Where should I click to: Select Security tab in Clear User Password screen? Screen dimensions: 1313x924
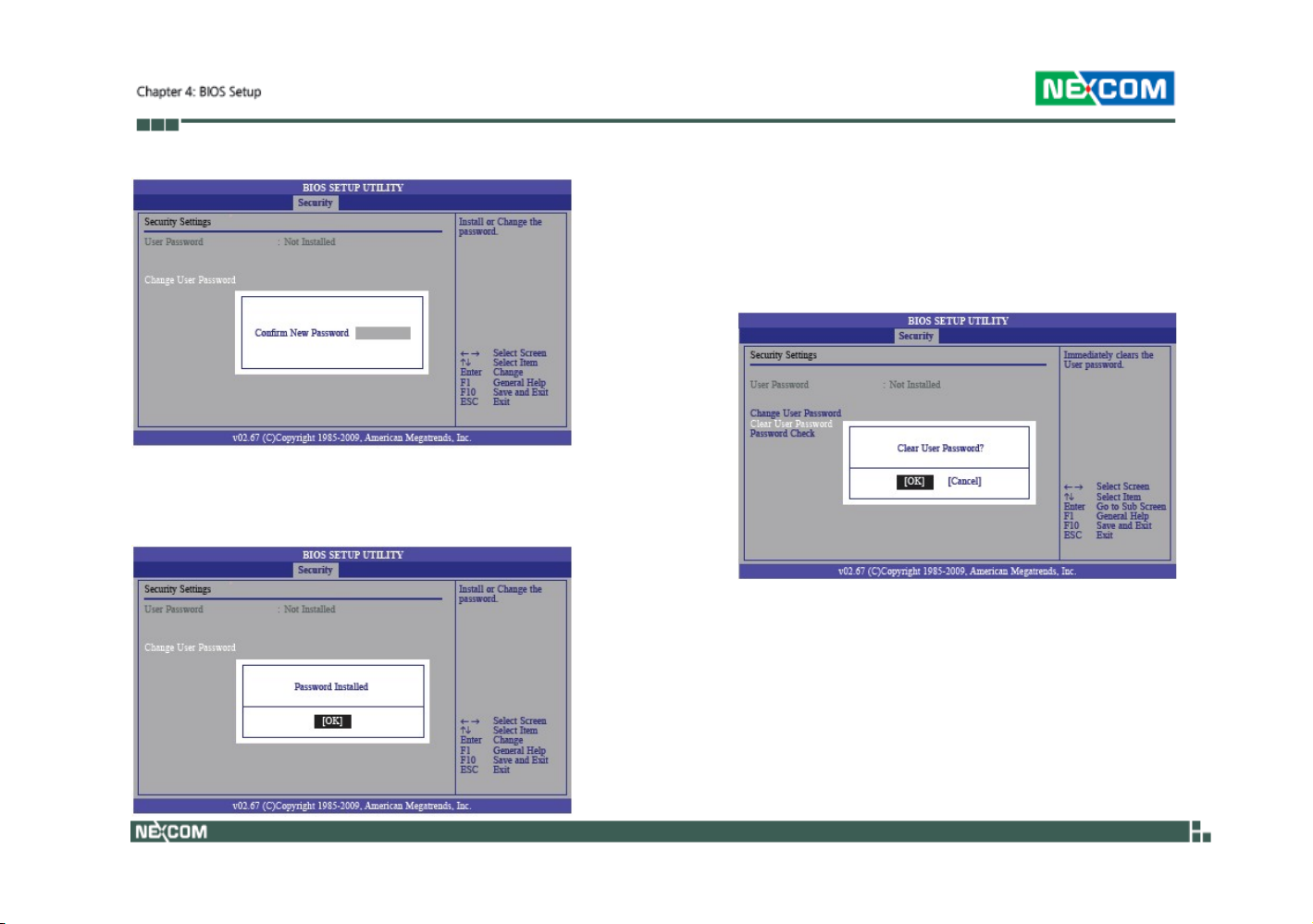click(916, 336)
